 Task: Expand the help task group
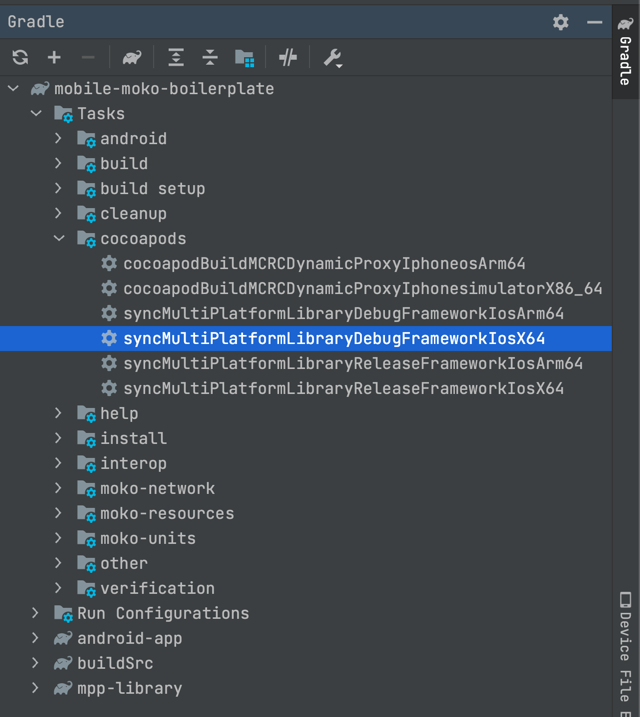(x=58, y=413)
